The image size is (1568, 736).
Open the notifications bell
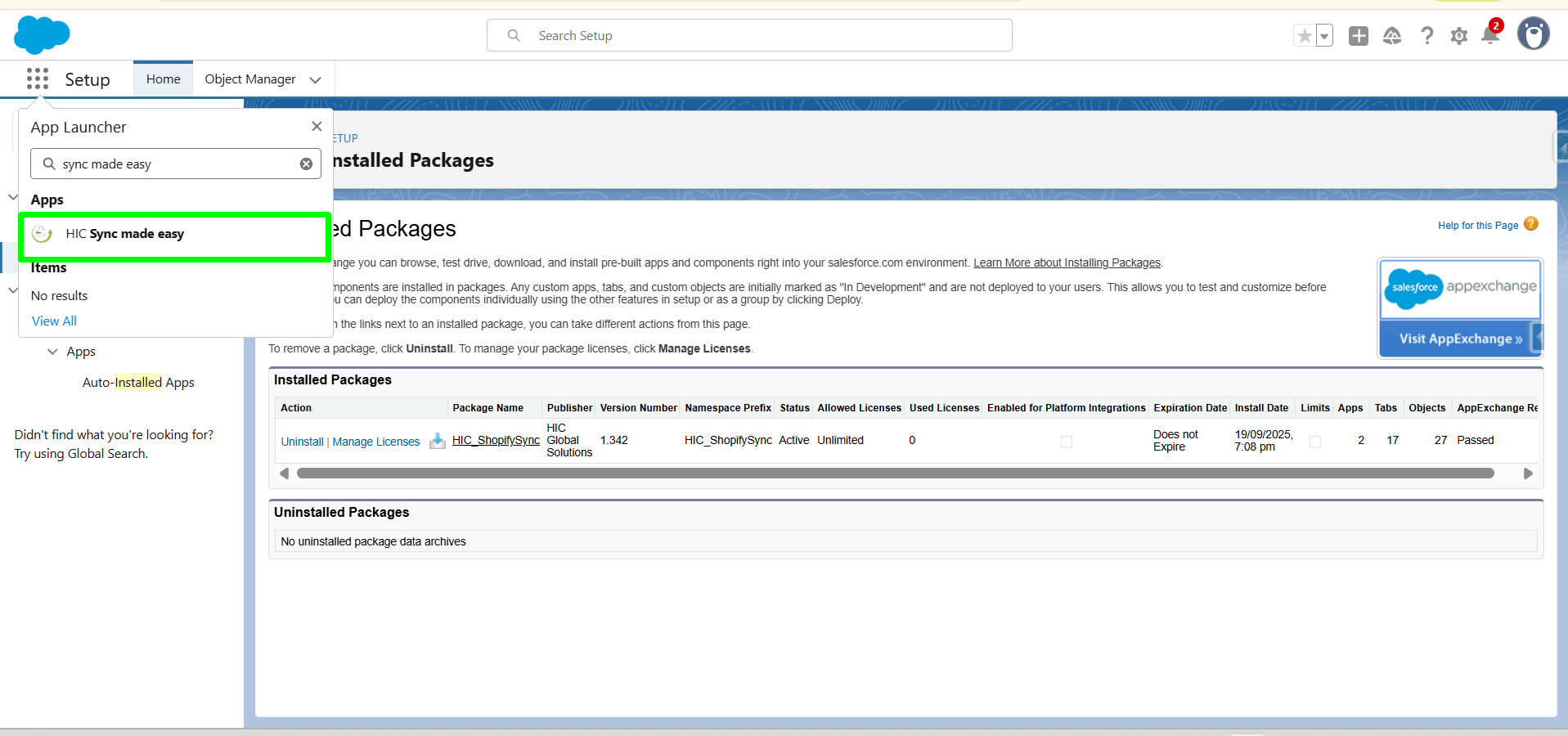[x=1490, y=35]
